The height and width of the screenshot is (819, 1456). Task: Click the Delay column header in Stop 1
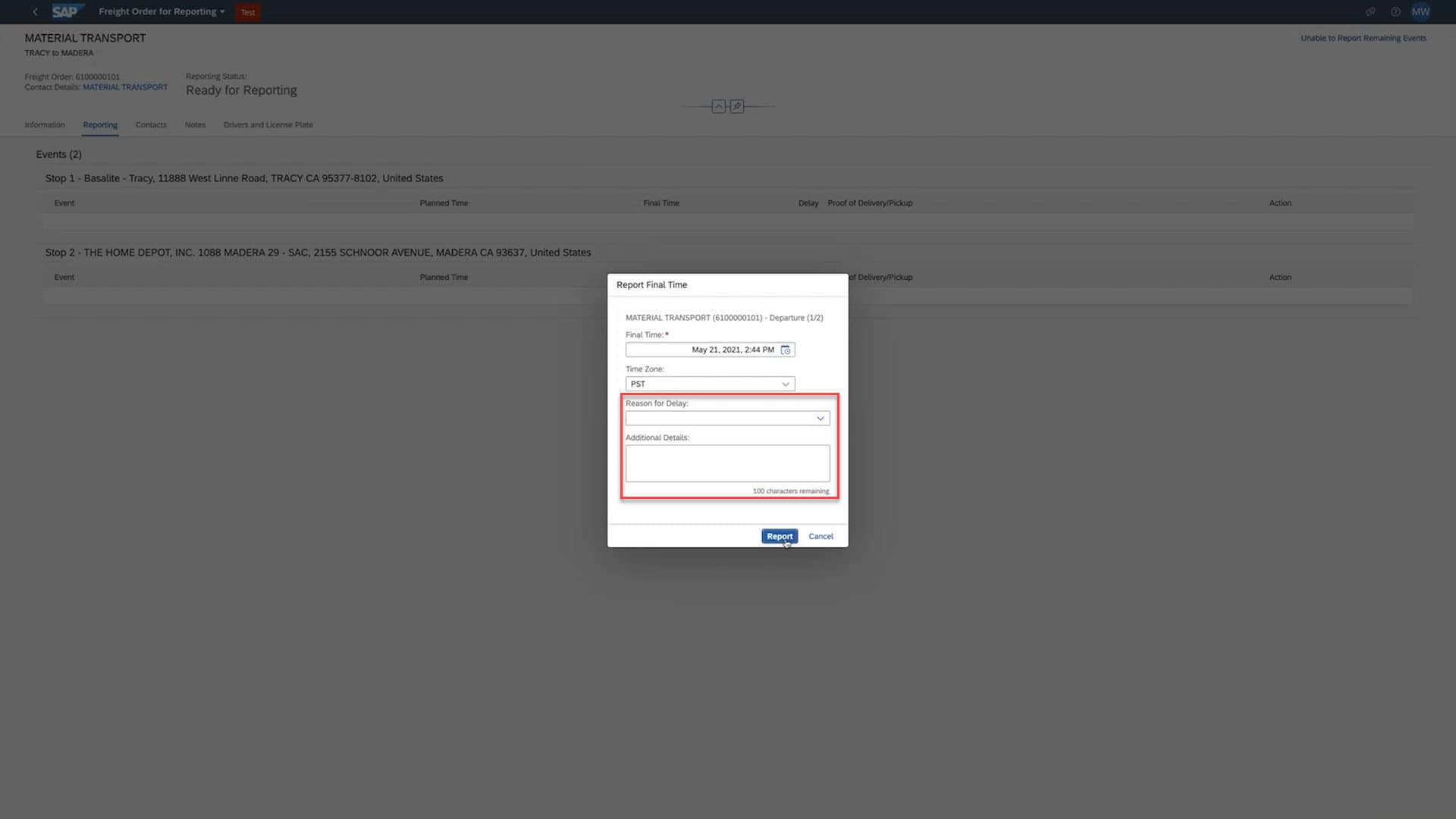point(808,203)
